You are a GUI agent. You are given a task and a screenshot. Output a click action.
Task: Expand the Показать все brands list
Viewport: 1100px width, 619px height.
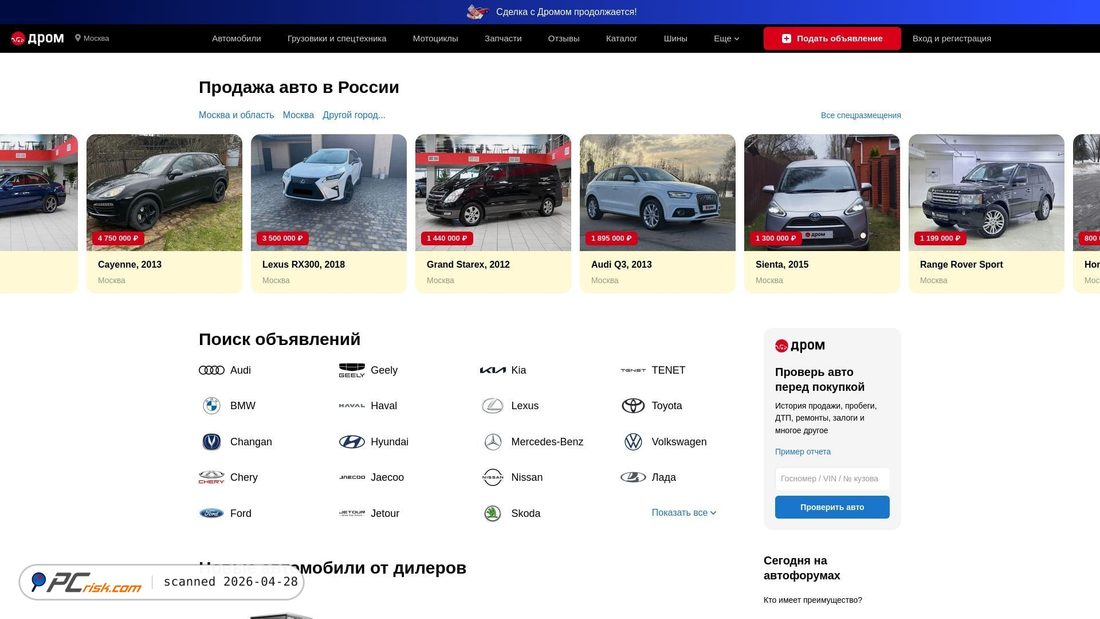tap(683, 512)
